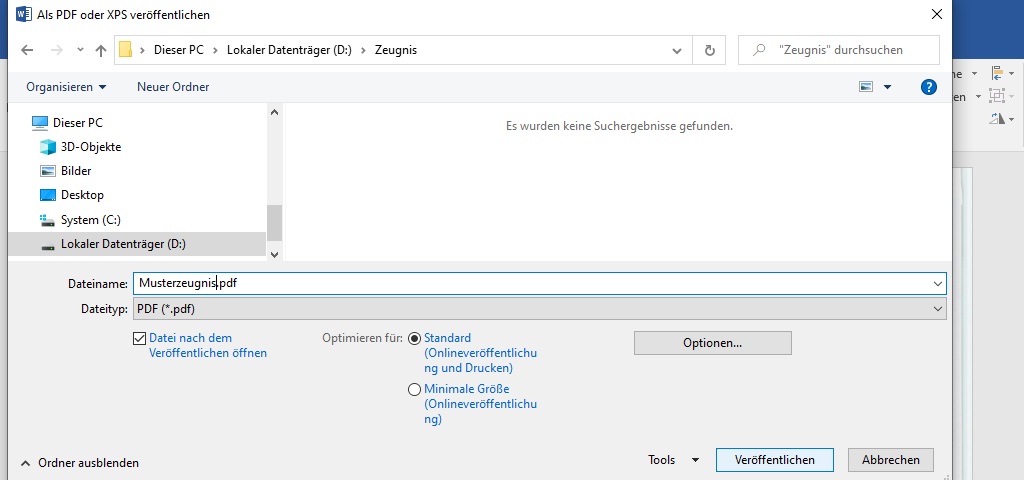Select Bilder folder in sidebar

pyautogui.click(x=76, y=171)
